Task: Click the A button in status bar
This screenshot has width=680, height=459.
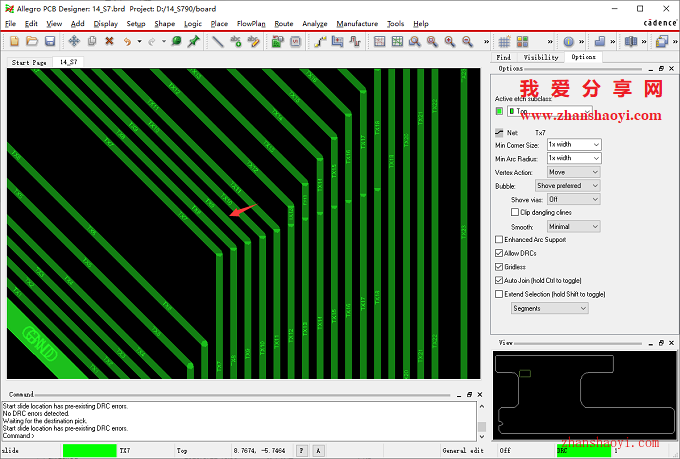Action: [318, 451]
